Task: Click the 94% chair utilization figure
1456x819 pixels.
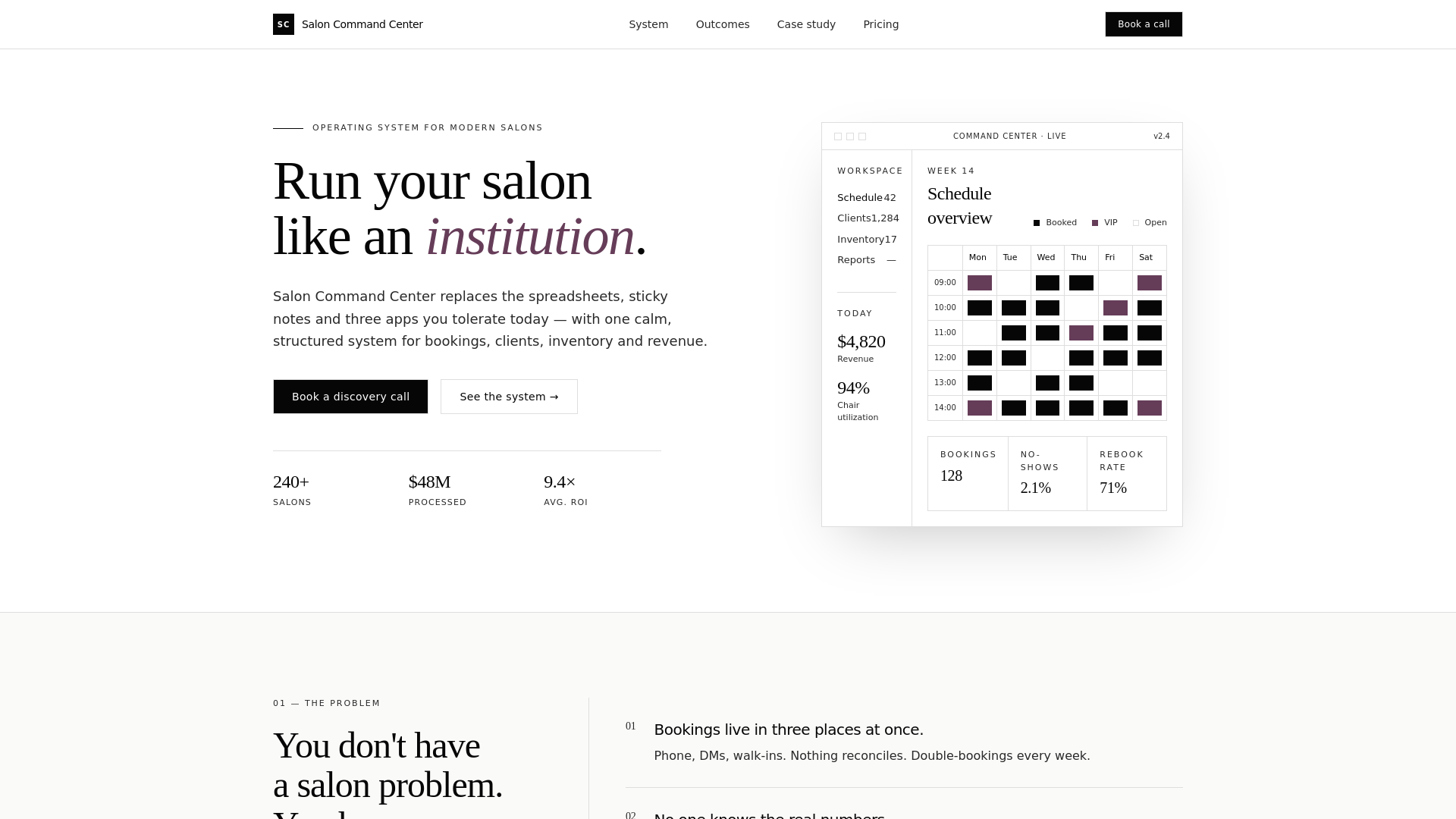Action: click(x=853, y=388)
